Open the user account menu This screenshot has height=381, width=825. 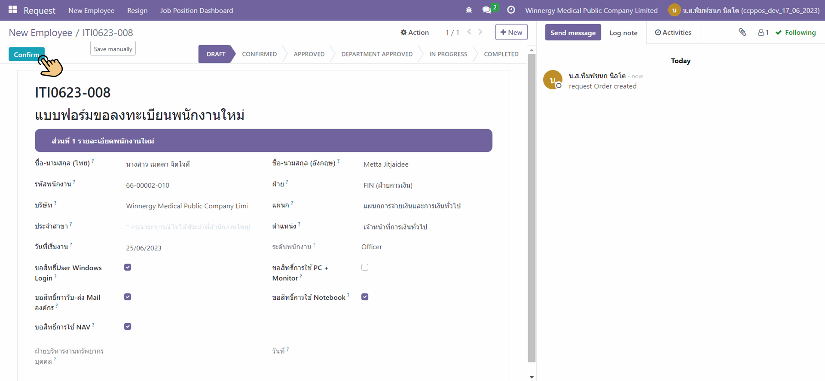point(743,11)
